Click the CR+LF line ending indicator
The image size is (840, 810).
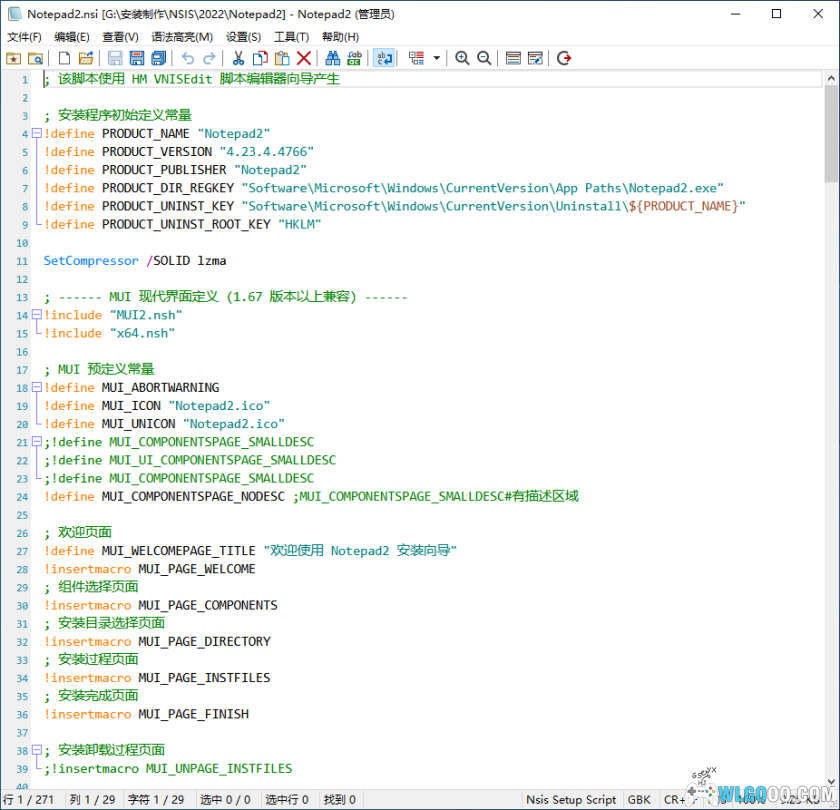click(676, 799)
